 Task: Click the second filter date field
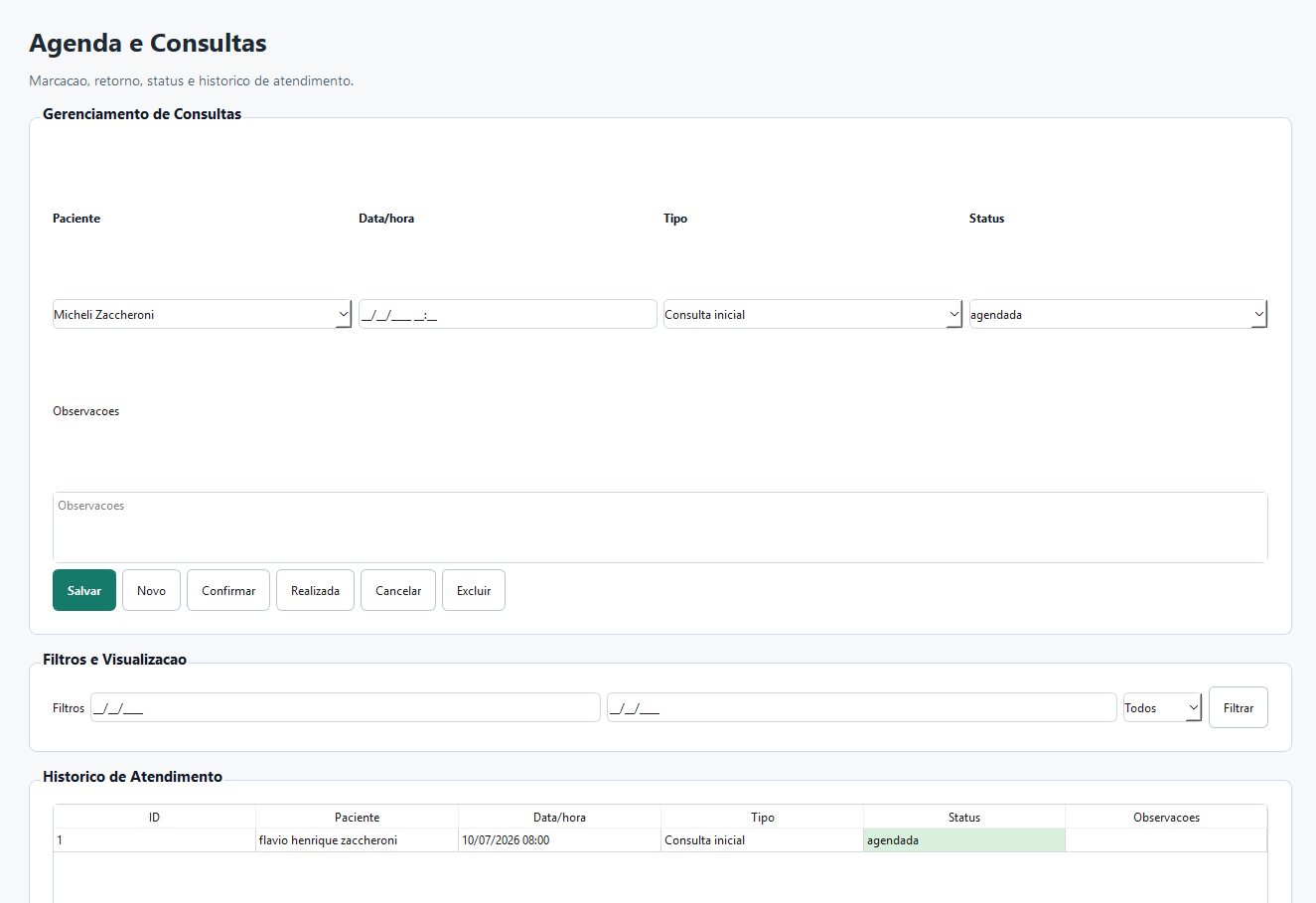[x=862, y=707]
